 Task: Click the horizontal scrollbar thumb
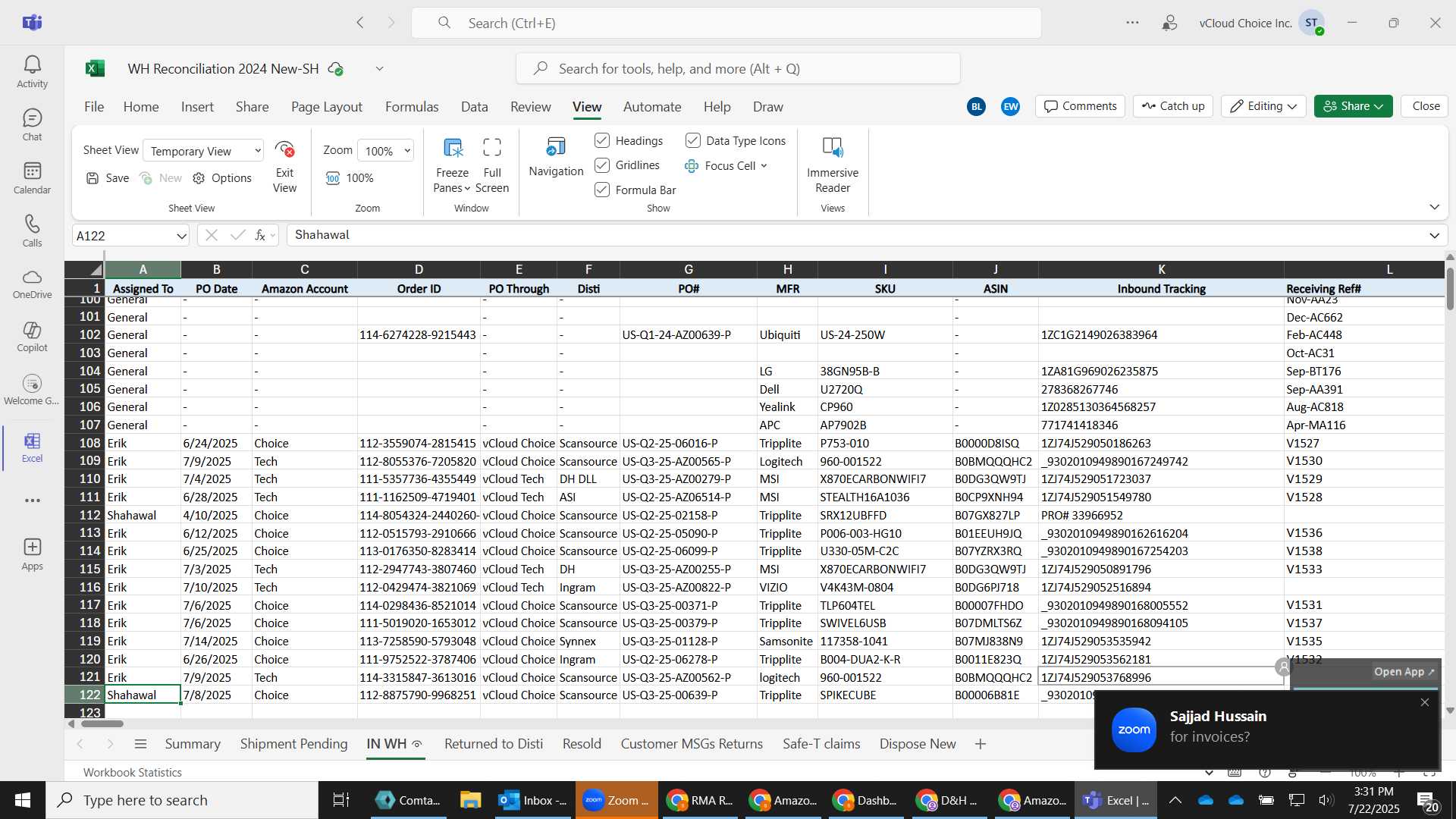[102, 723]
